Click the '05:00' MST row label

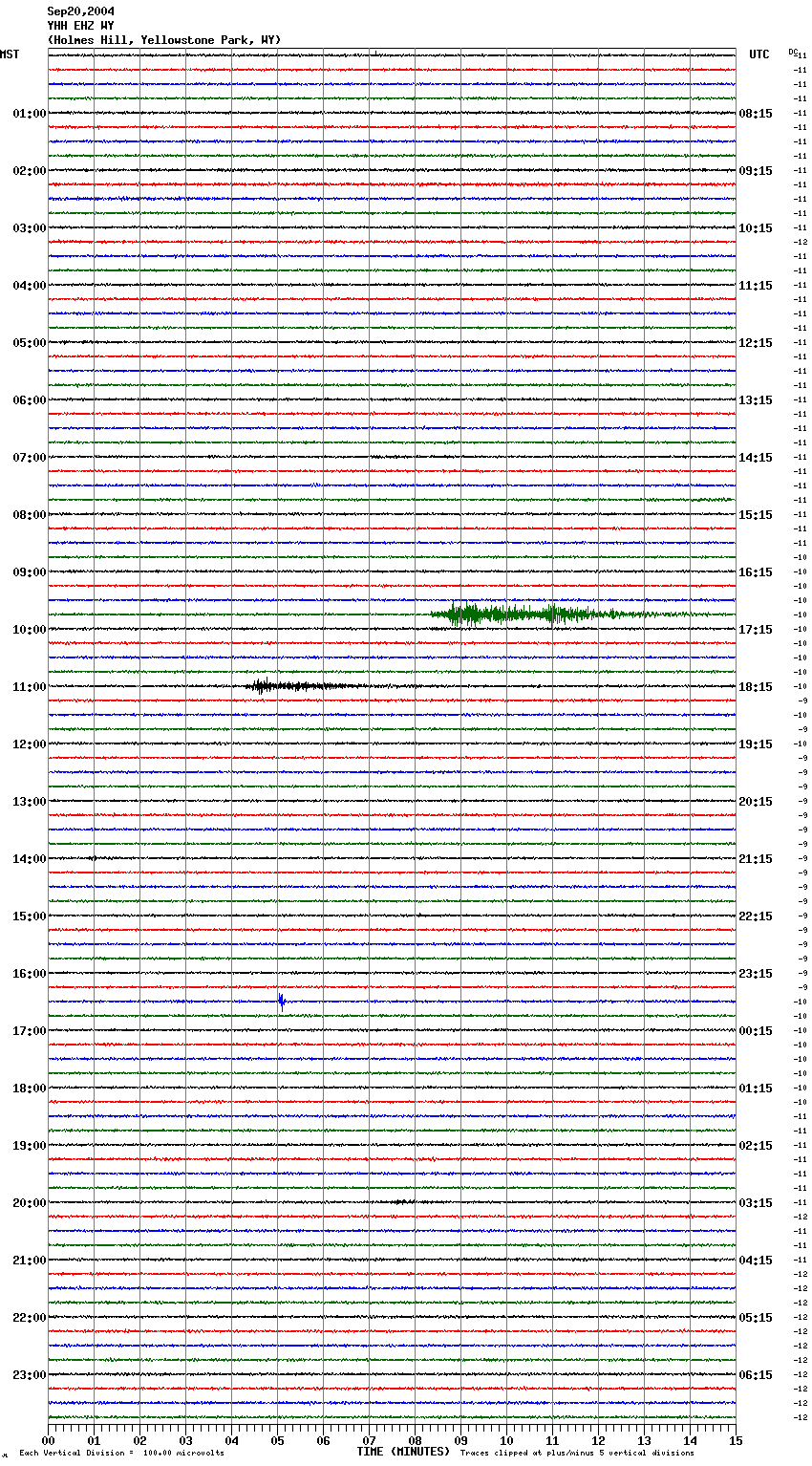pos(30,343)
